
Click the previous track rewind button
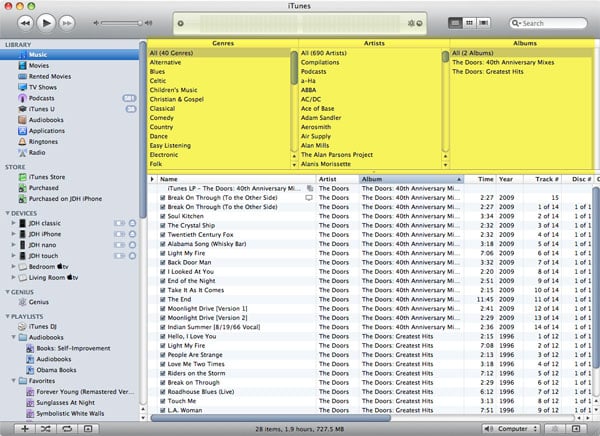point(25,23)
